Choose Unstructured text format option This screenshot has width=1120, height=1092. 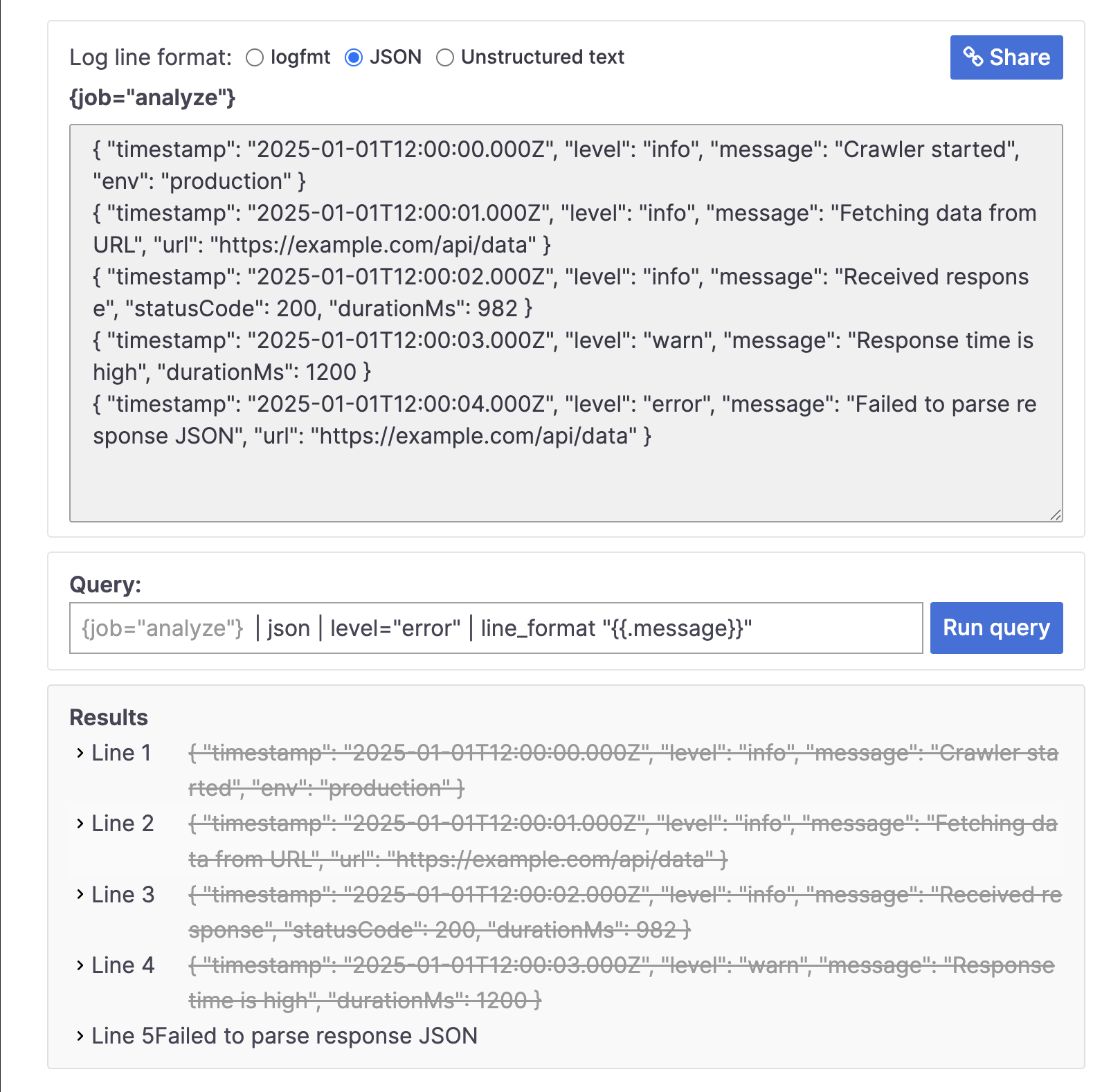click(x=445, y=57)
